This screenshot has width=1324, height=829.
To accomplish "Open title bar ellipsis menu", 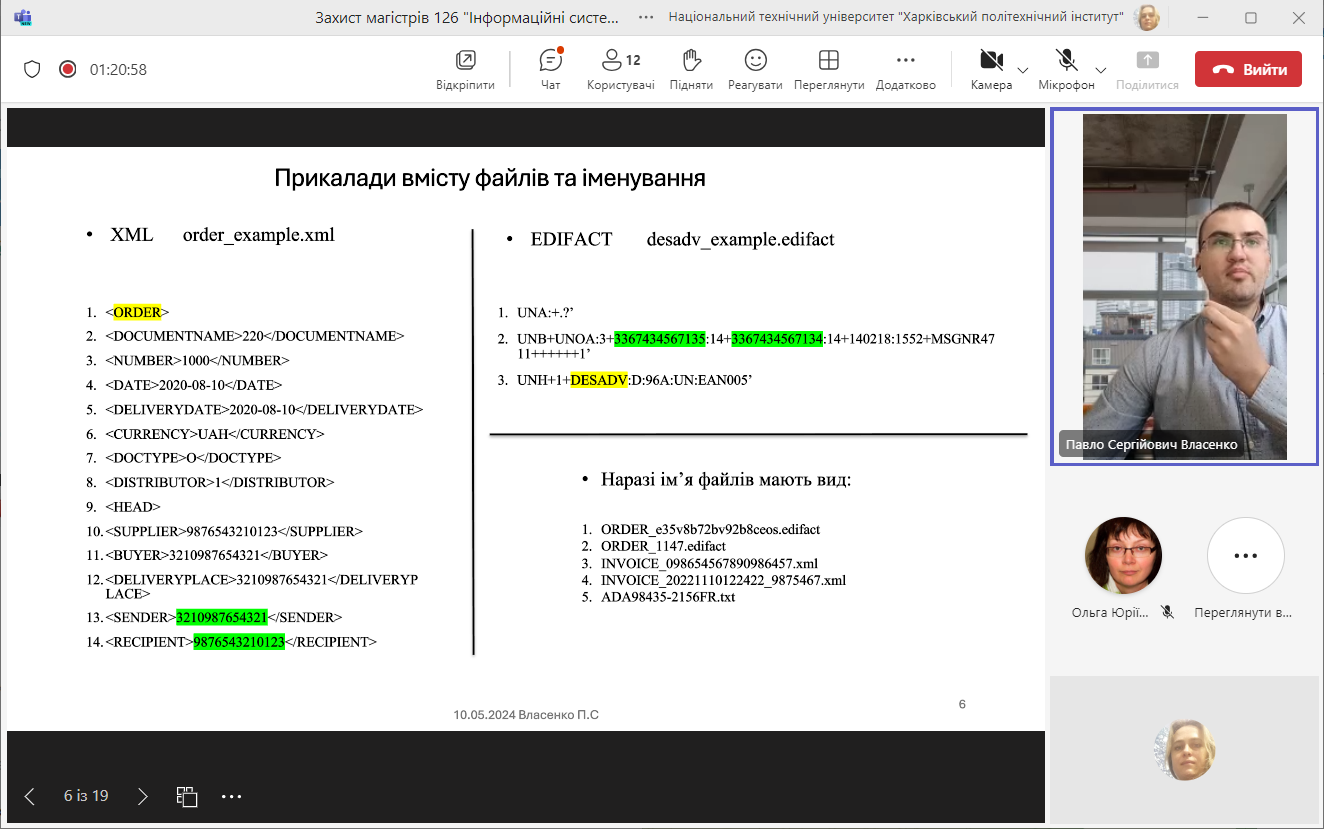I will pyautogui.click(x=646, y=17).
